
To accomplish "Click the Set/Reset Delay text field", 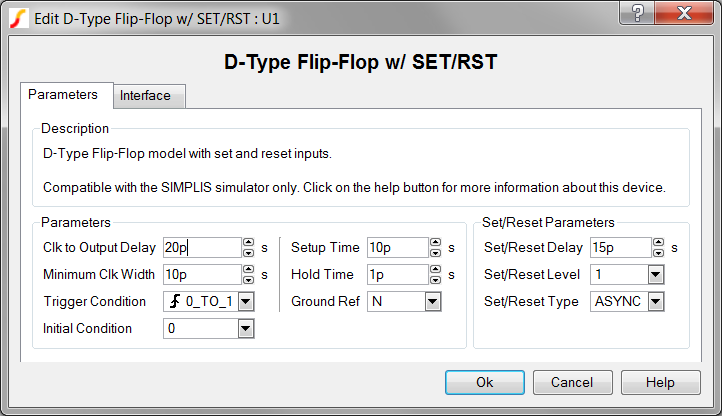I will [x=621, y=248].
